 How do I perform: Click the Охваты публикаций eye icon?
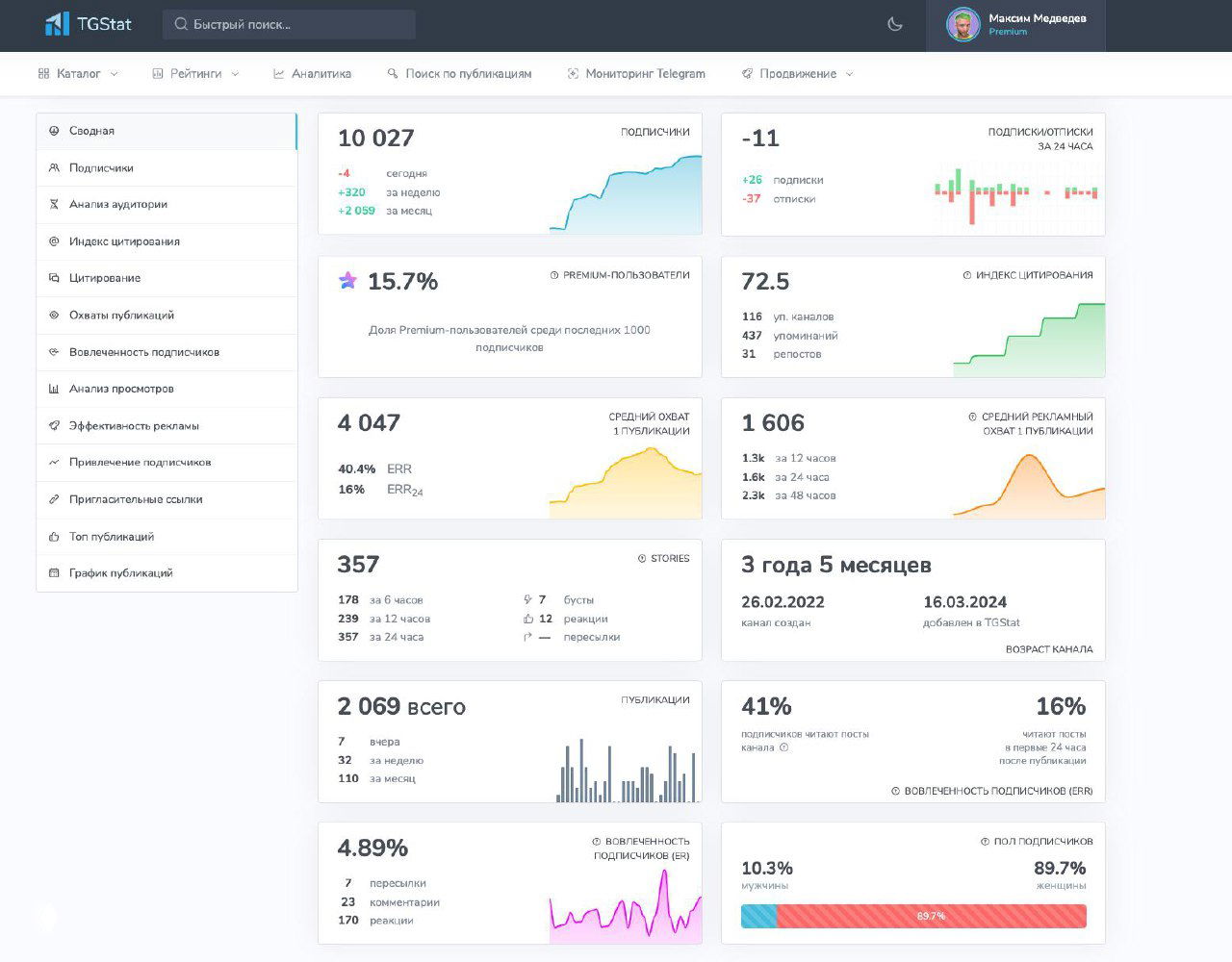(x=54, y=316)
